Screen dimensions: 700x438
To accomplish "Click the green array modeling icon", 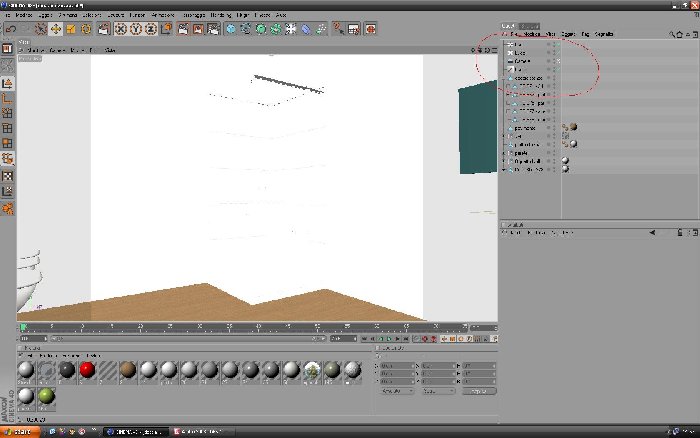I will (276, 29).
